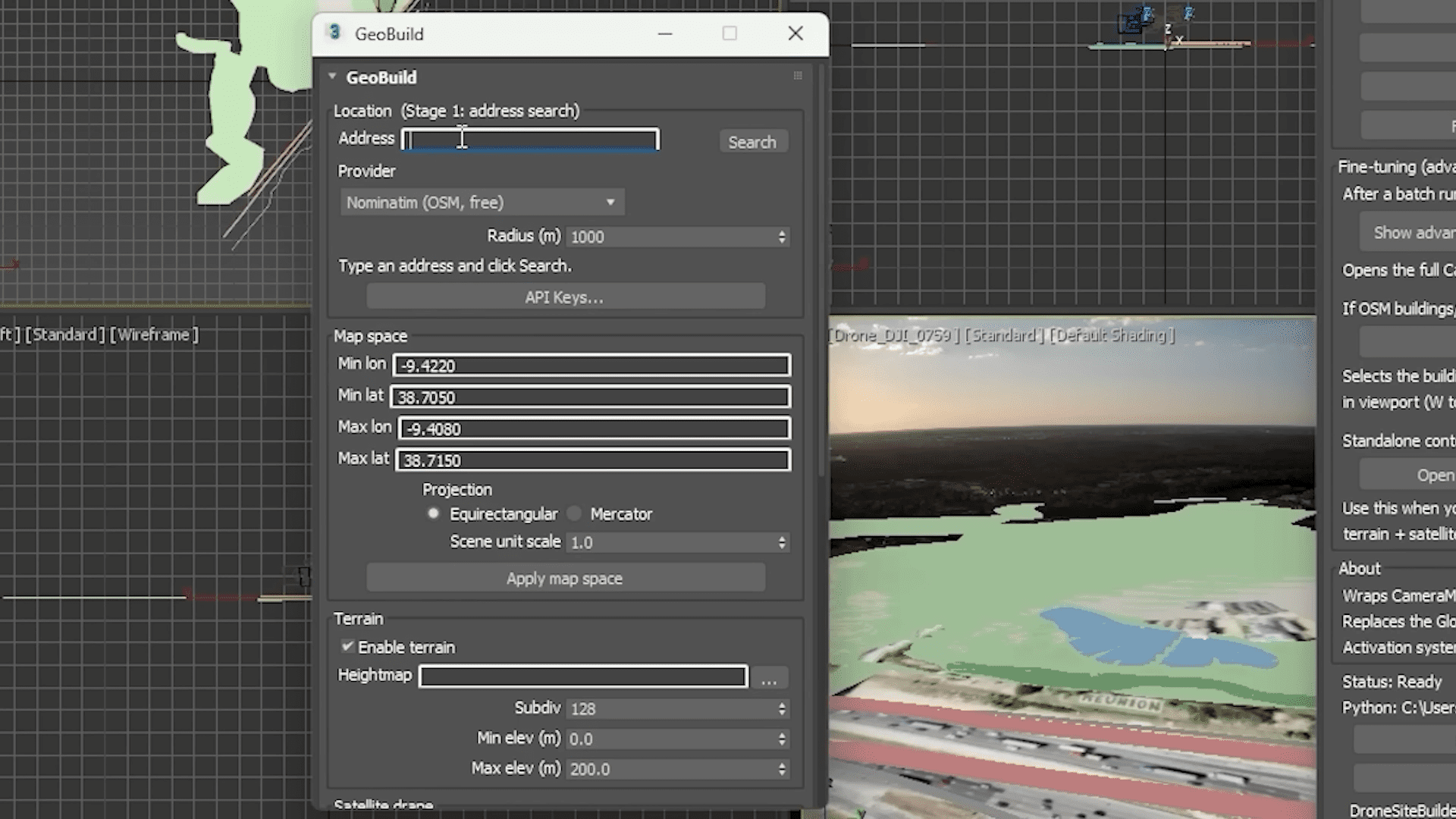The image size is (1456, 819).
Task: Minimize the GeoBuild window
Action: (x=665, y=33)
